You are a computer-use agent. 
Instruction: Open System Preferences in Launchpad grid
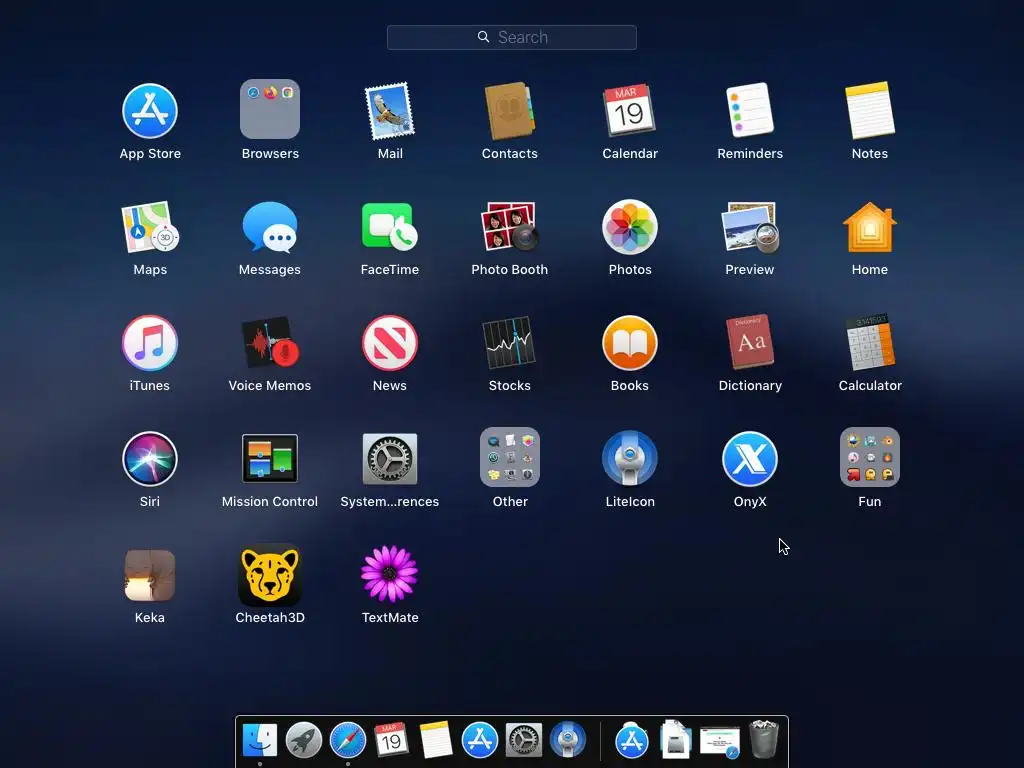pyautogui.click(x=390, y=458)
